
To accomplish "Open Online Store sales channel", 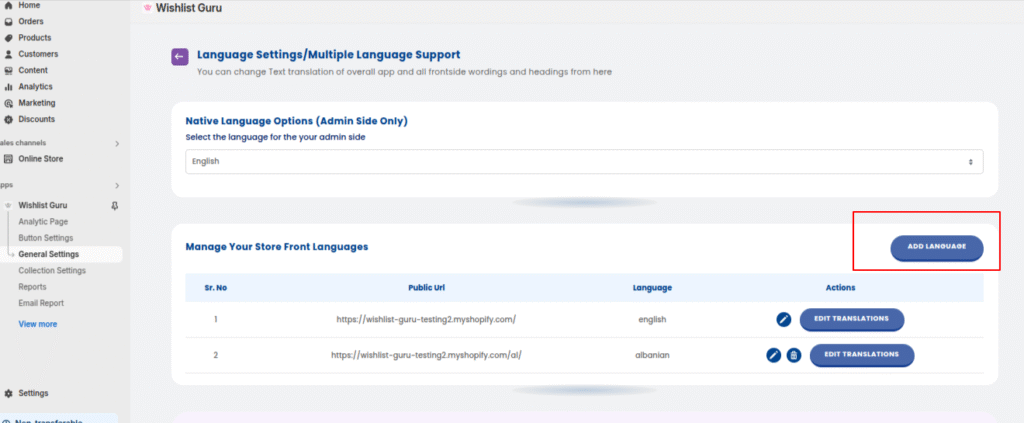I will click(40, 159).
